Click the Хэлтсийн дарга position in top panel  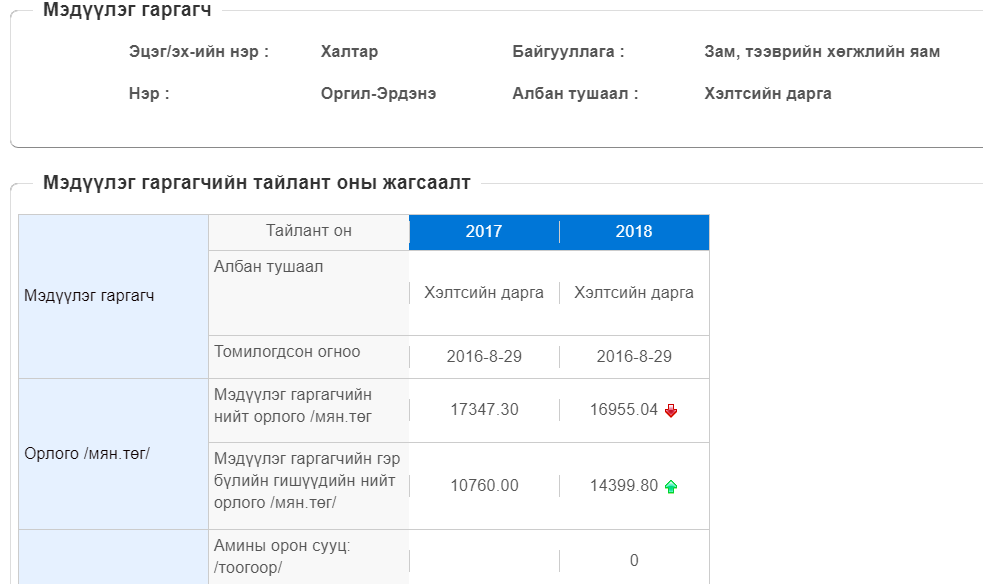(767, 94)
